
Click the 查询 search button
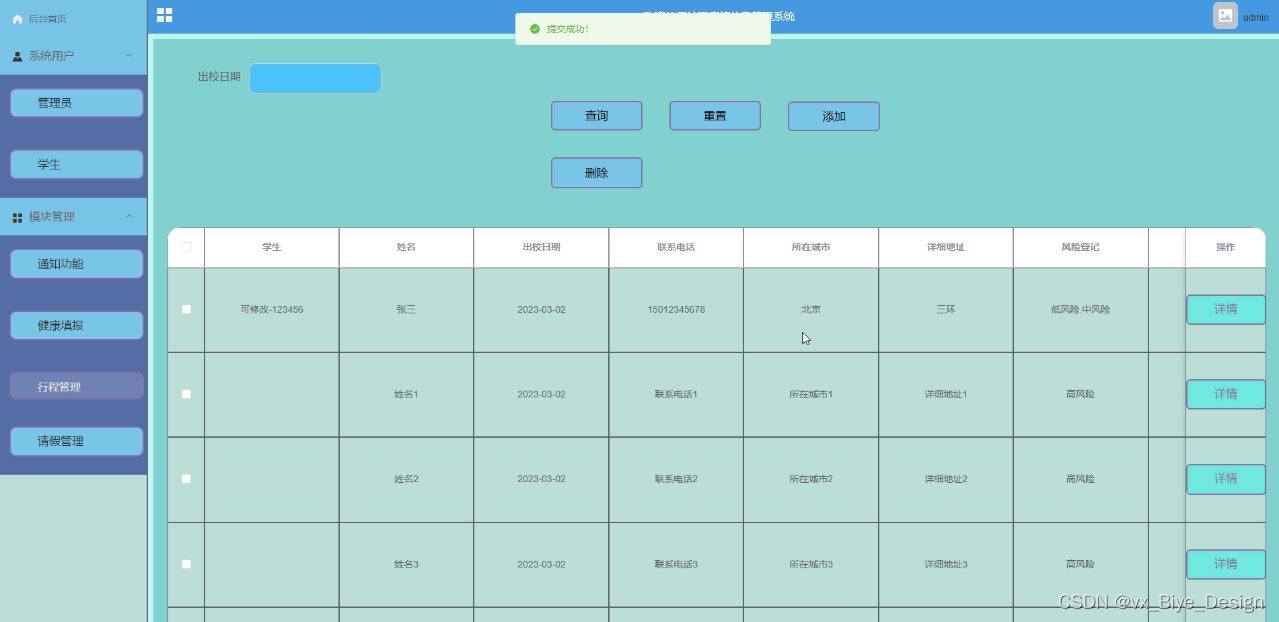tap(596, 116)
